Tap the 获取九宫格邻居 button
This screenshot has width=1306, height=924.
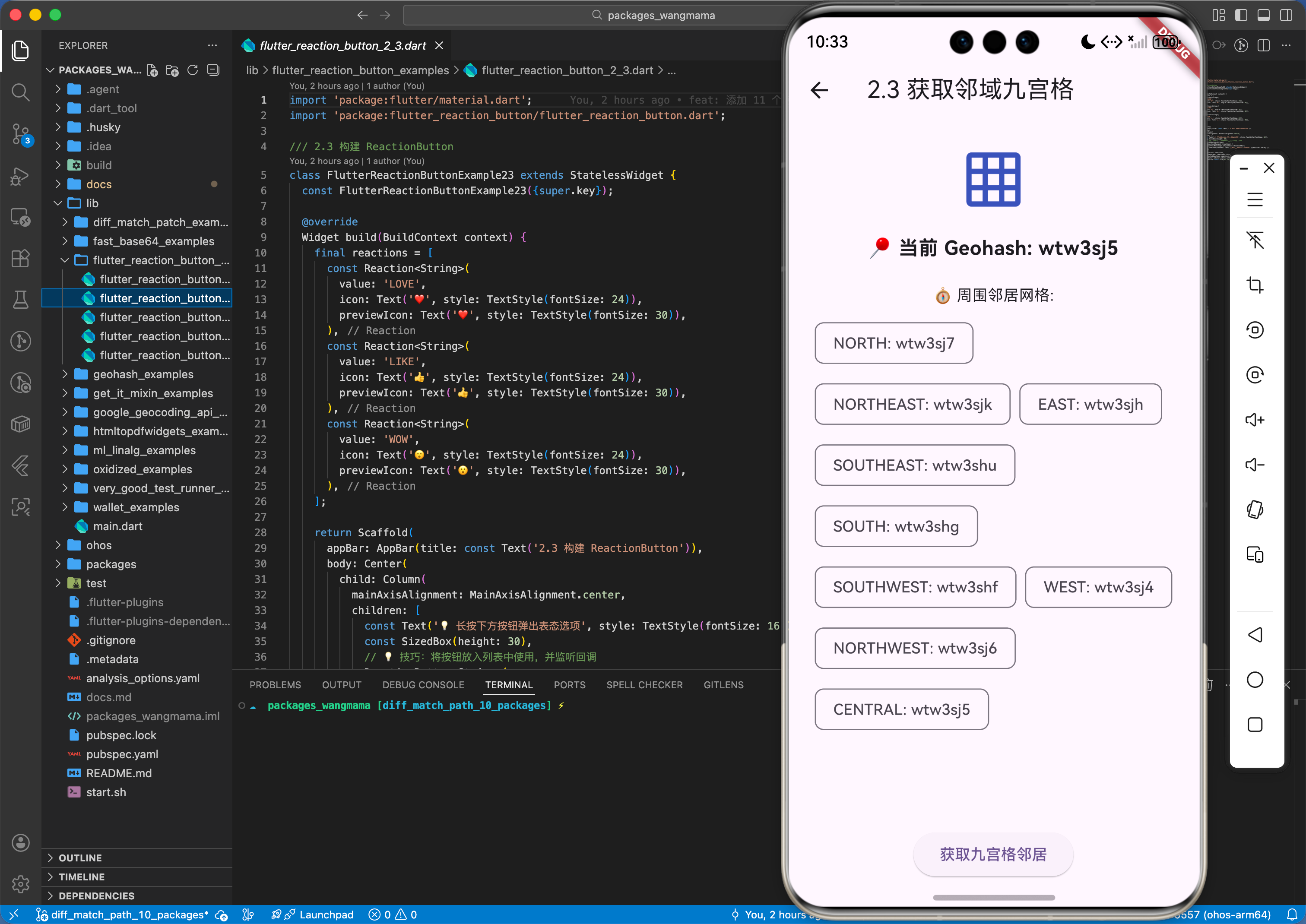coord(992,854)
